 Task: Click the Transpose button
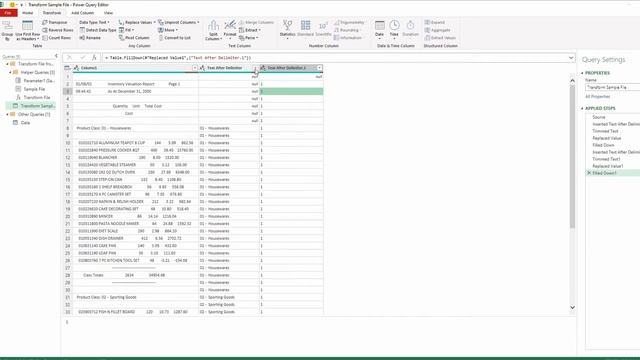(55, 22)
